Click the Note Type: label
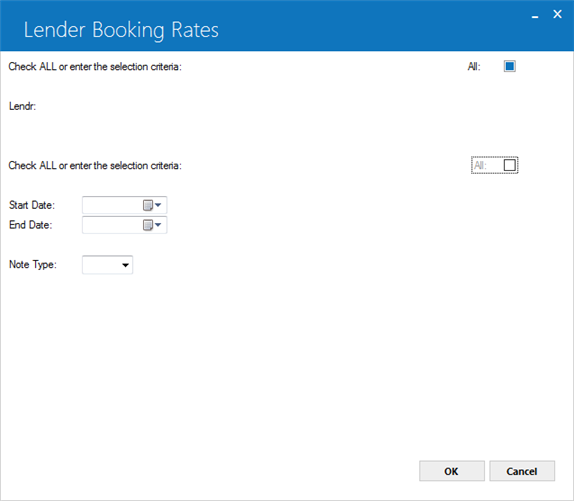The image size is (574, 501). click(33, 265)
